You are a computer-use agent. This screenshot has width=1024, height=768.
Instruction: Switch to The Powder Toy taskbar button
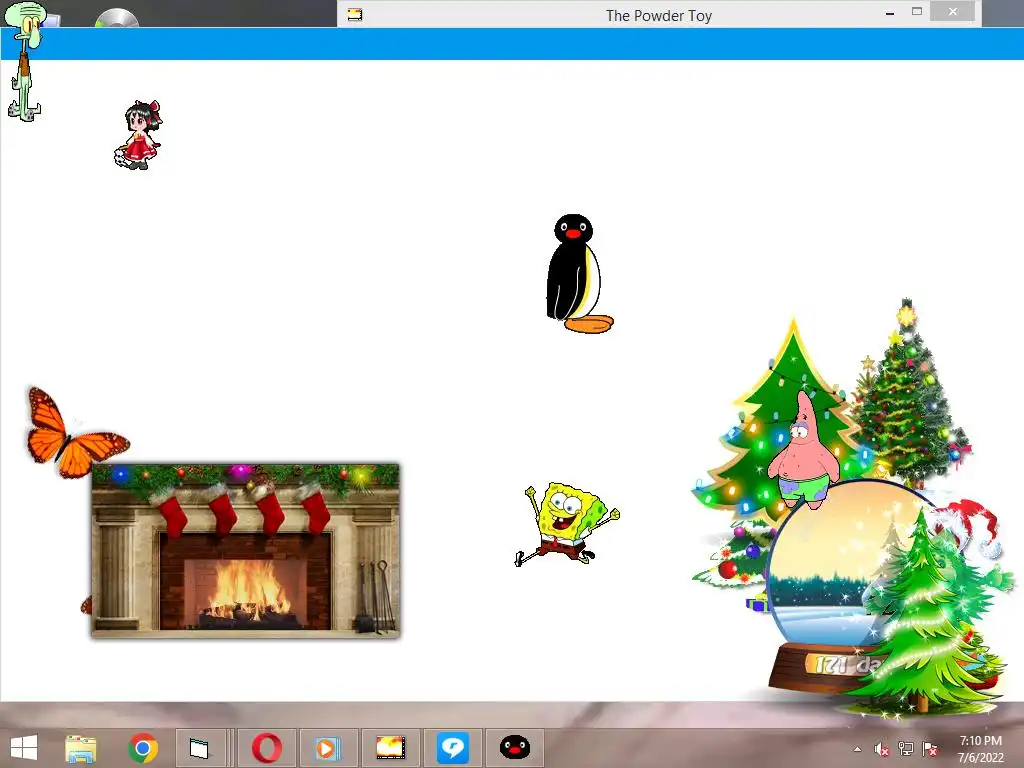(x=391, y=748)
